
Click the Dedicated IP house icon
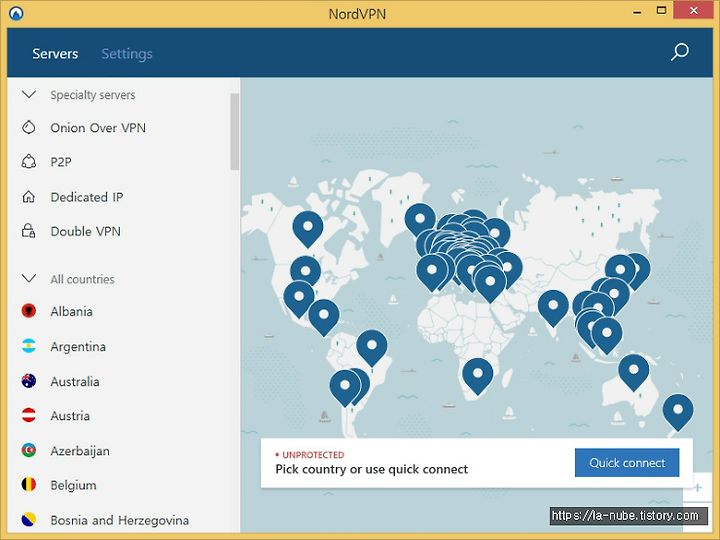[x=28, y=197]
